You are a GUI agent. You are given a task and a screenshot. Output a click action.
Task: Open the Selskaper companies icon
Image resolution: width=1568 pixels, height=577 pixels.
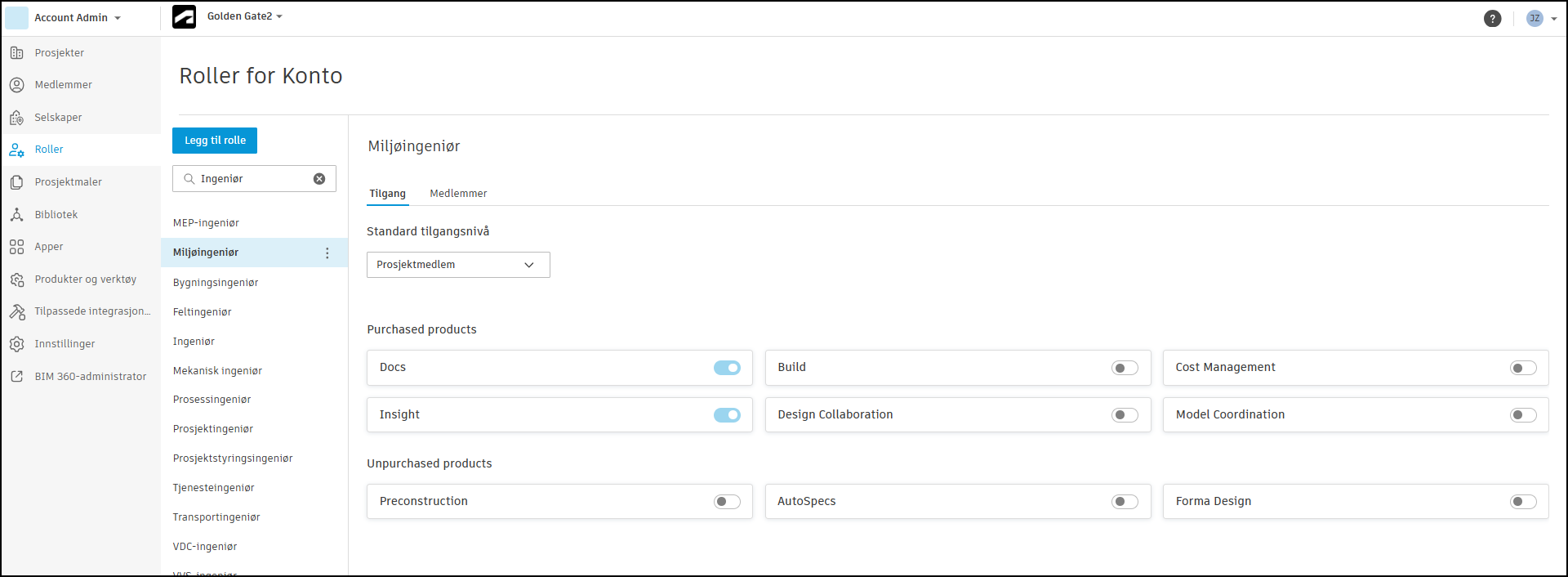[17, 118]
